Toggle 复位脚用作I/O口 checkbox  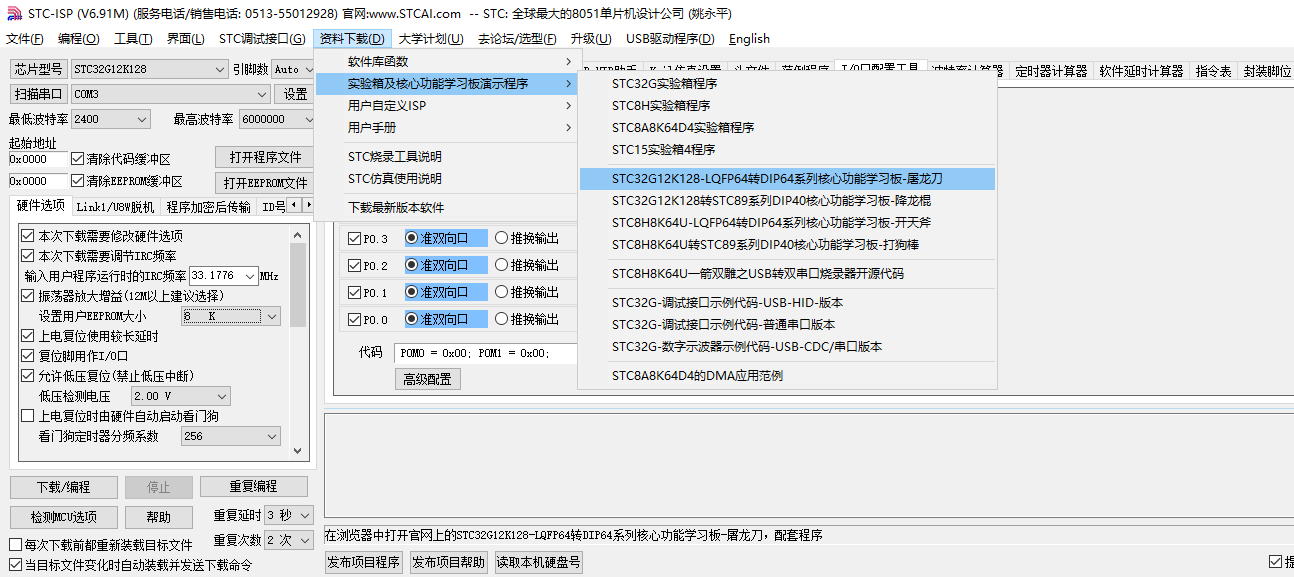28,356
